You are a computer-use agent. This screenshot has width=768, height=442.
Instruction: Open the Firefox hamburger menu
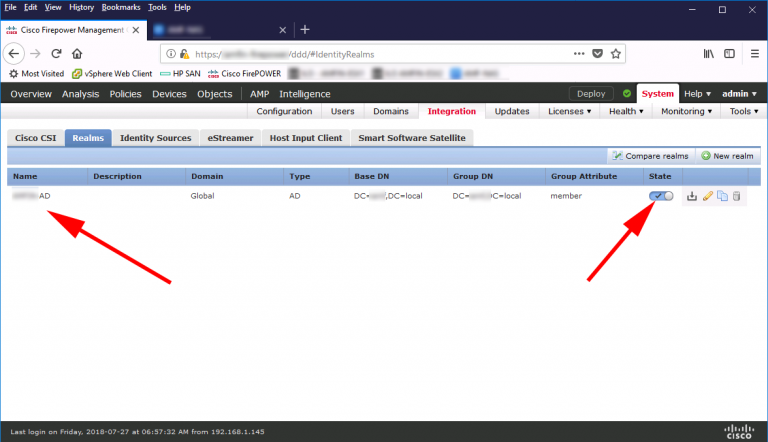pos(755,54)
